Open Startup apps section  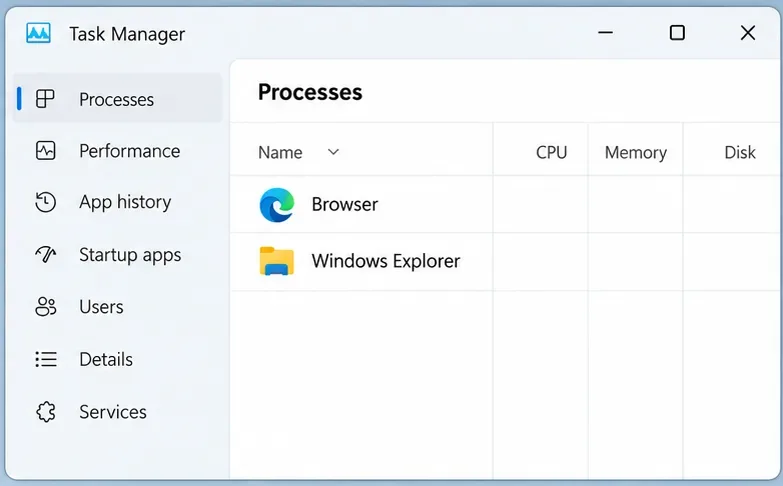tap(117, 254)
